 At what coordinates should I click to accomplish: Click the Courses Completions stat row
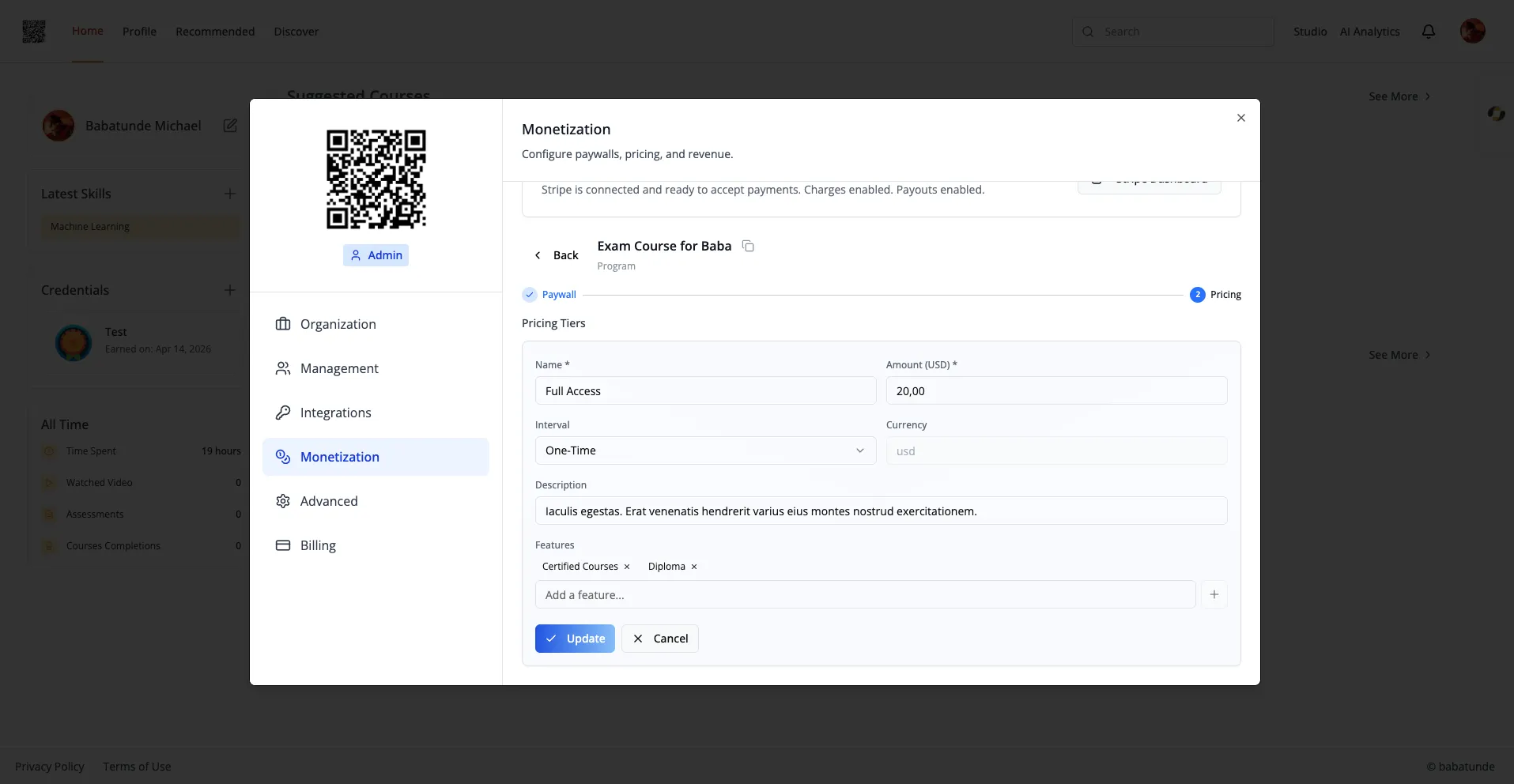click(142, 546)
